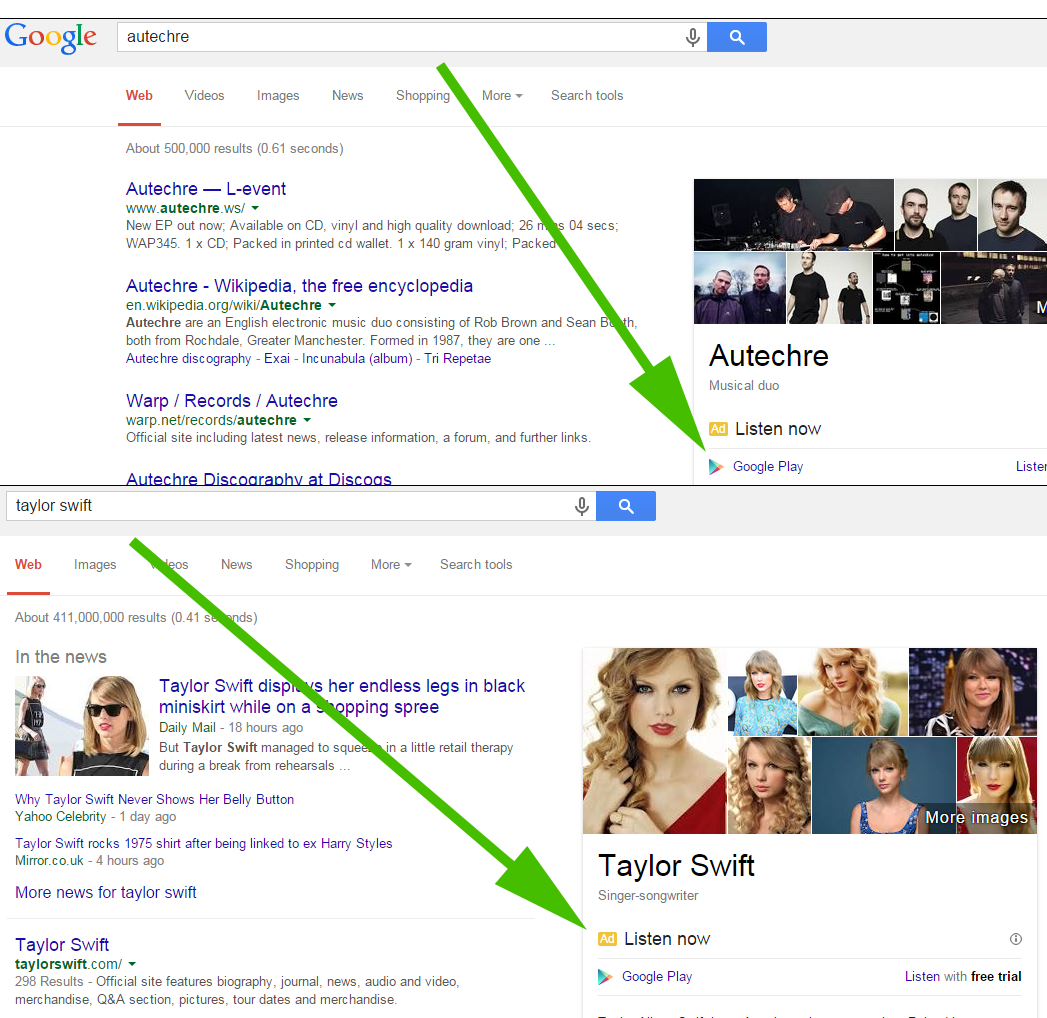This screenshot has width=1047, height=1018.
Task: Open Autechre Discography at Discogs result
Action: click(258, 478)
